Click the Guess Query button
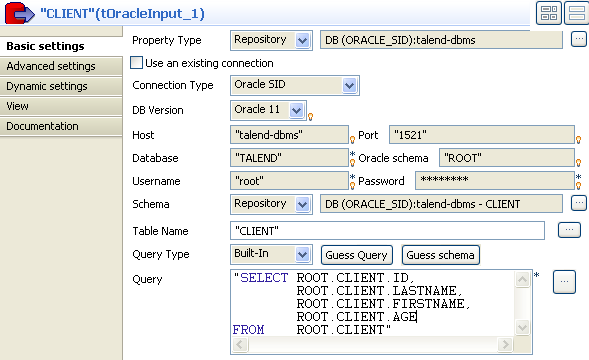Image resolution: width=589 pixels, height=360 pixels. [356, 255]
